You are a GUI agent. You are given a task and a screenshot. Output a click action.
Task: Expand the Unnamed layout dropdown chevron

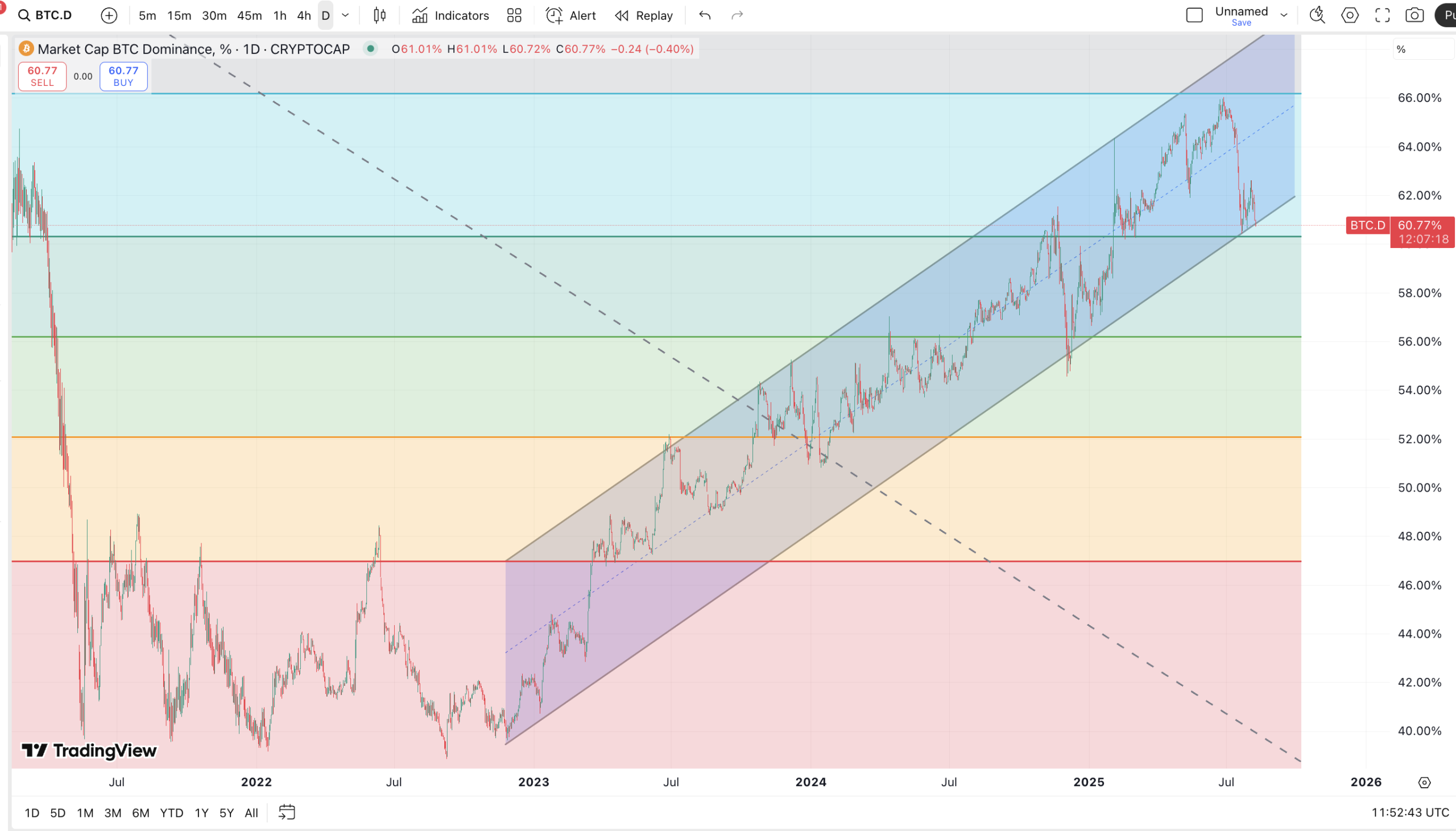pyautogui.click(x=1284, y=15)
